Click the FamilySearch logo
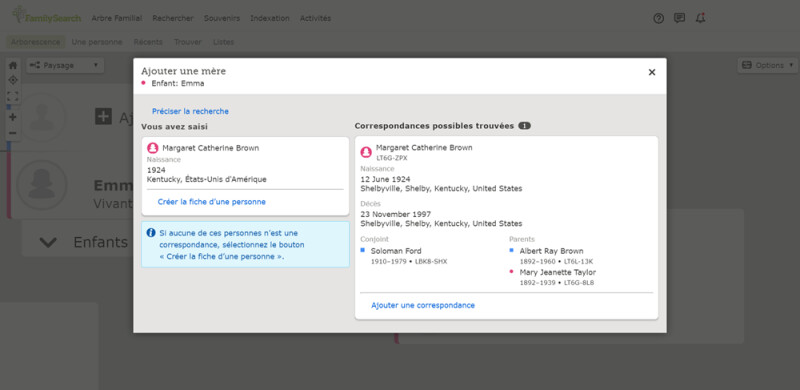Viewport: 800px width, 390px height. coord(46,15)
